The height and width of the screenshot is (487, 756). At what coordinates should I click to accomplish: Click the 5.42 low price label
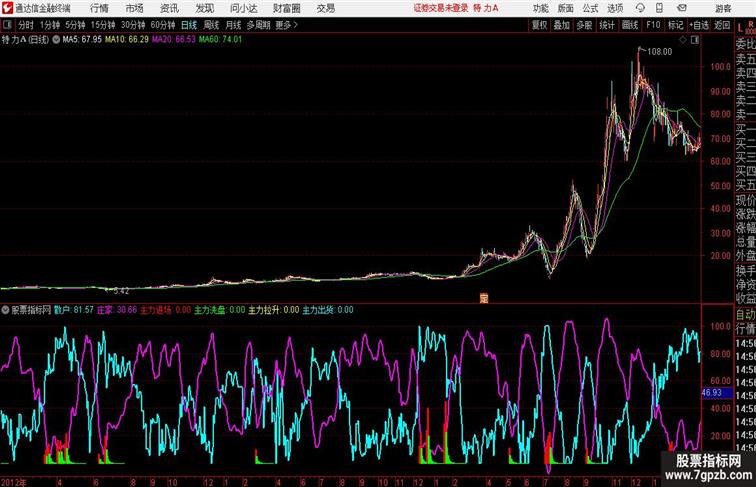(x=121, y=291)
